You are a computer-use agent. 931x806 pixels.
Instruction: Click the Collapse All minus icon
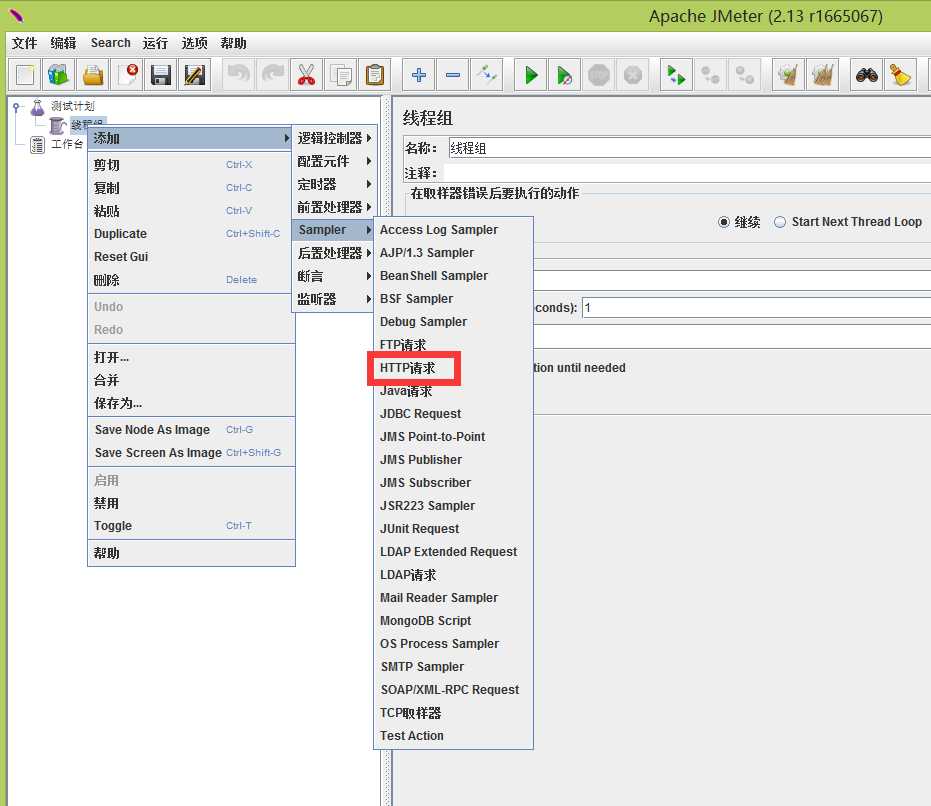[452, 75]
